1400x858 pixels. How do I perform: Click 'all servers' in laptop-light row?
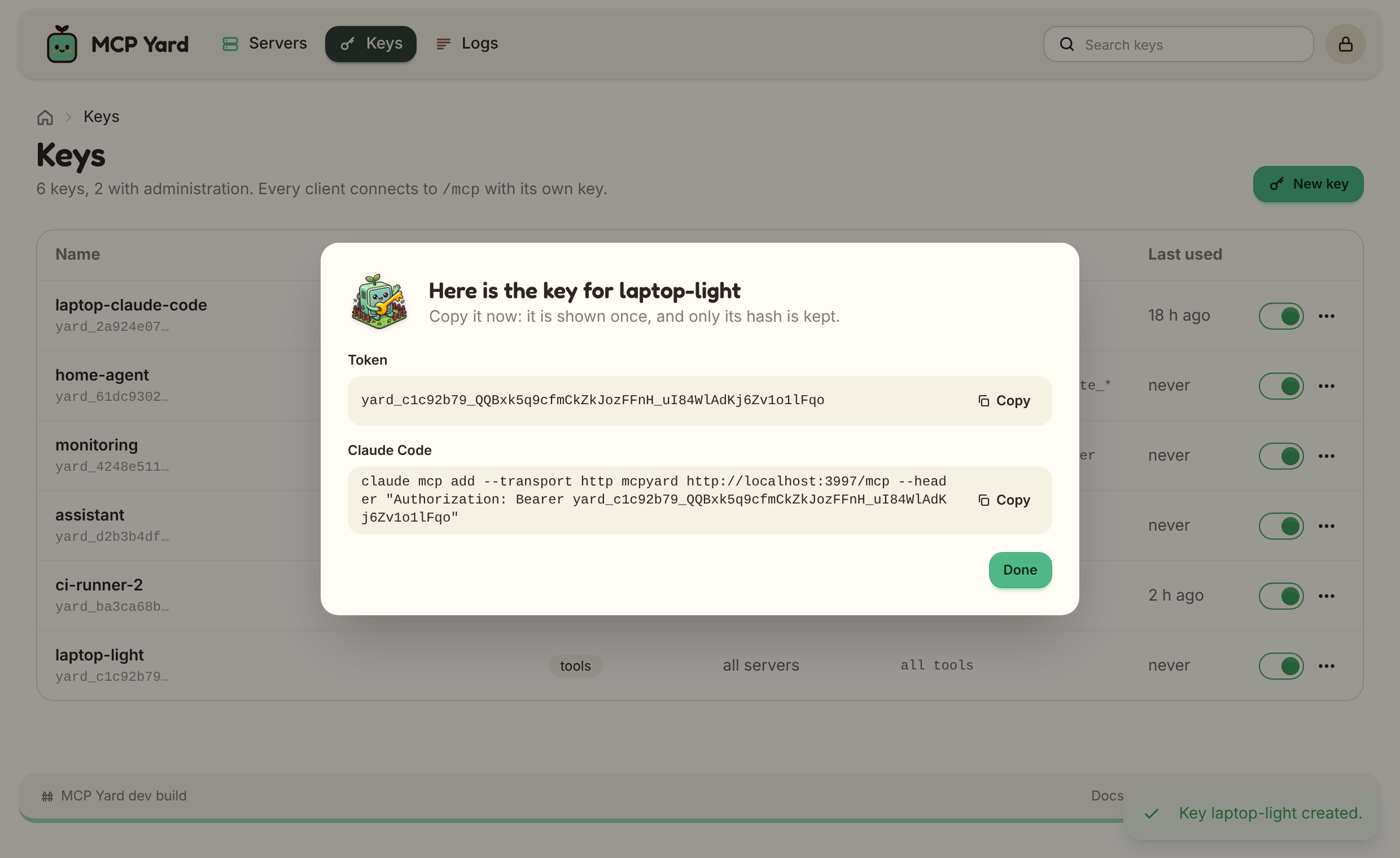coord(761,665)
